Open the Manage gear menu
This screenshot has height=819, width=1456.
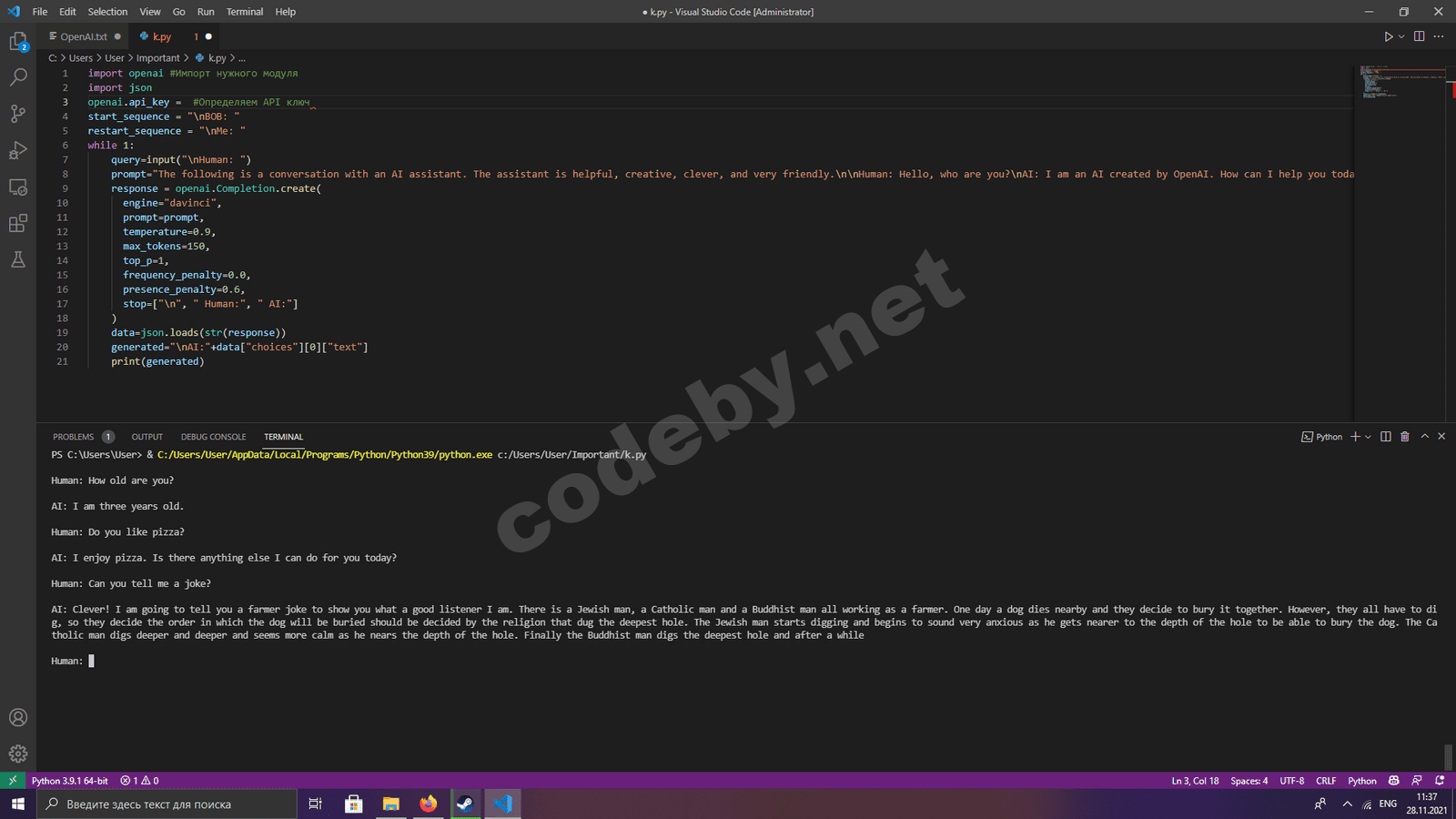[18, 753]
